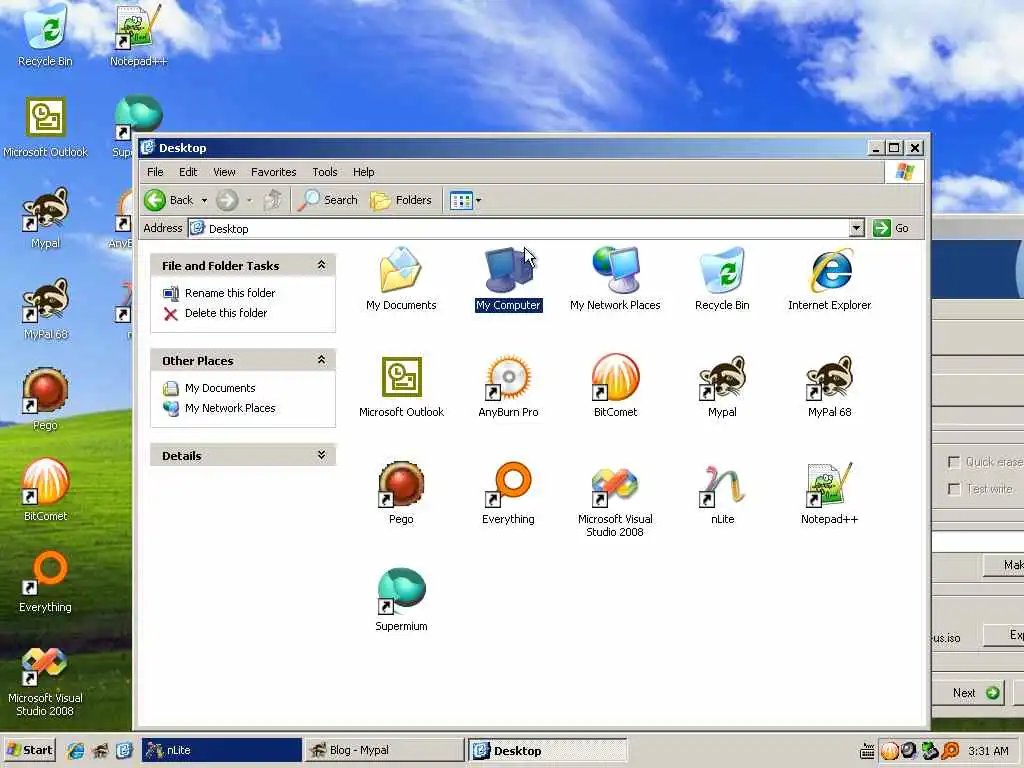Open the Edit menu

pyautogui.click(x=188, y=172)
